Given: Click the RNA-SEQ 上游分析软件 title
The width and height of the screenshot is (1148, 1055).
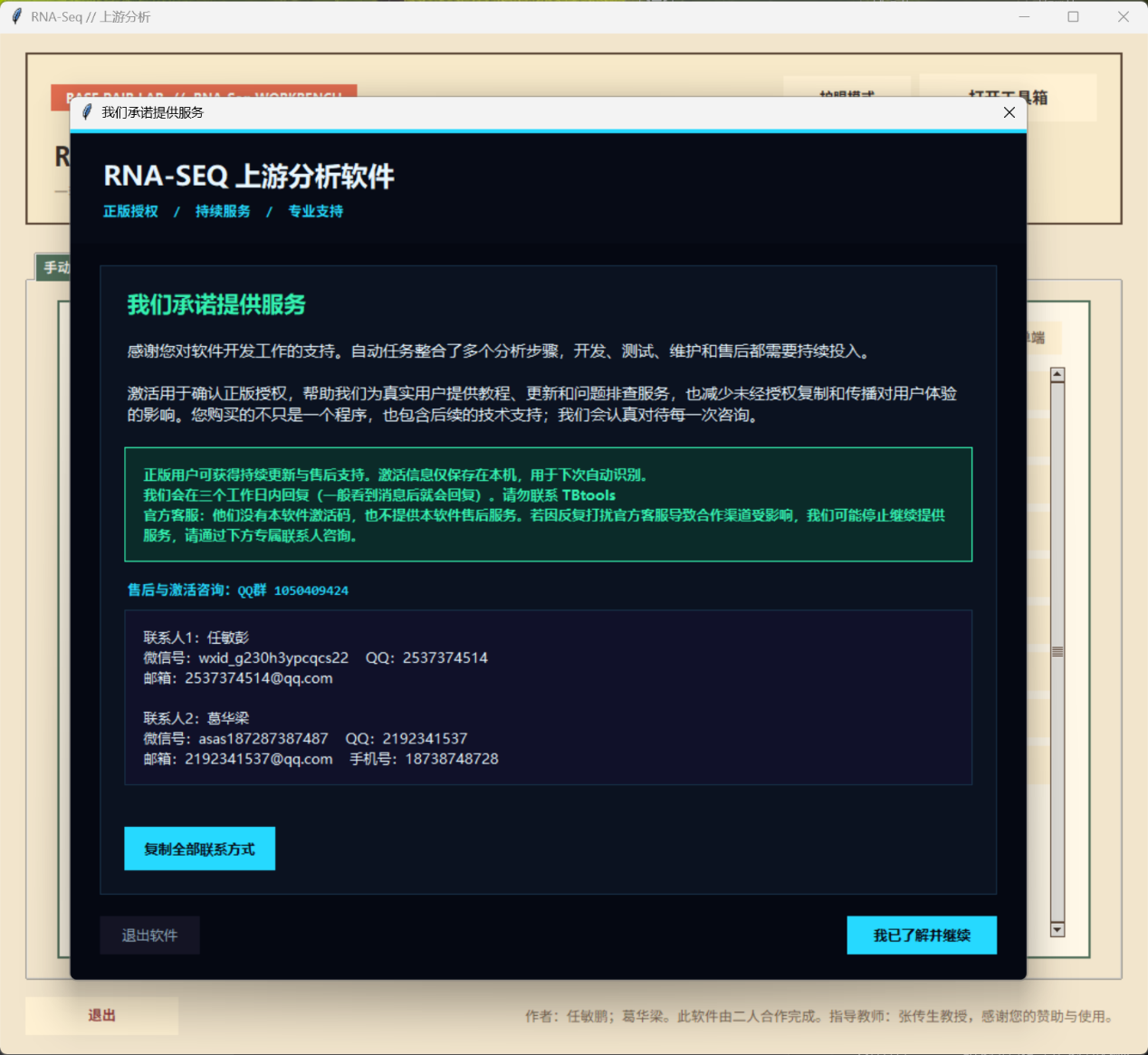Looking at the screenshot, I should pos(249,176).
